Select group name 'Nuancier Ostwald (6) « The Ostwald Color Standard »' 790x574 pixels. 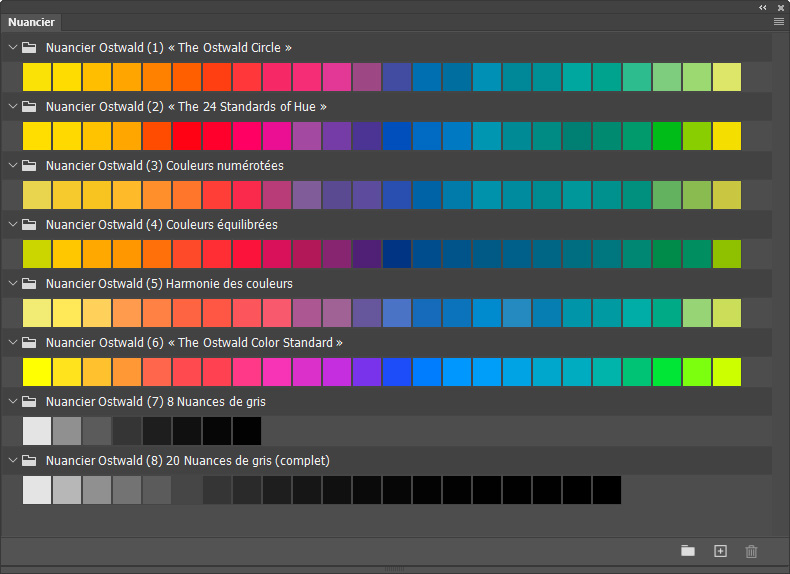[194, 342]
